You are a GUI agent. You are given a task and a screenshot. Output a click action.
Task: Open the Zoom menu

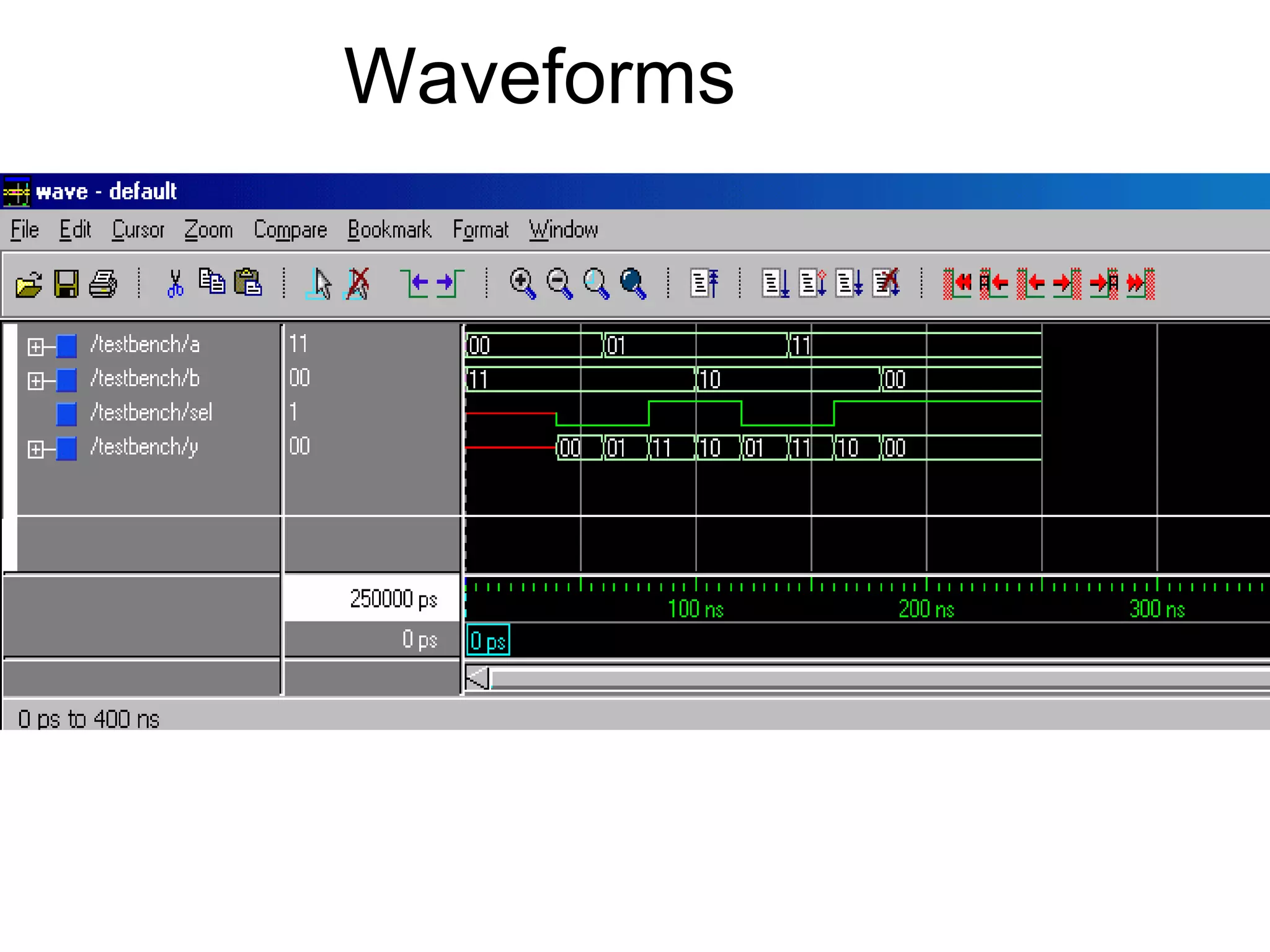coord(208,230)
